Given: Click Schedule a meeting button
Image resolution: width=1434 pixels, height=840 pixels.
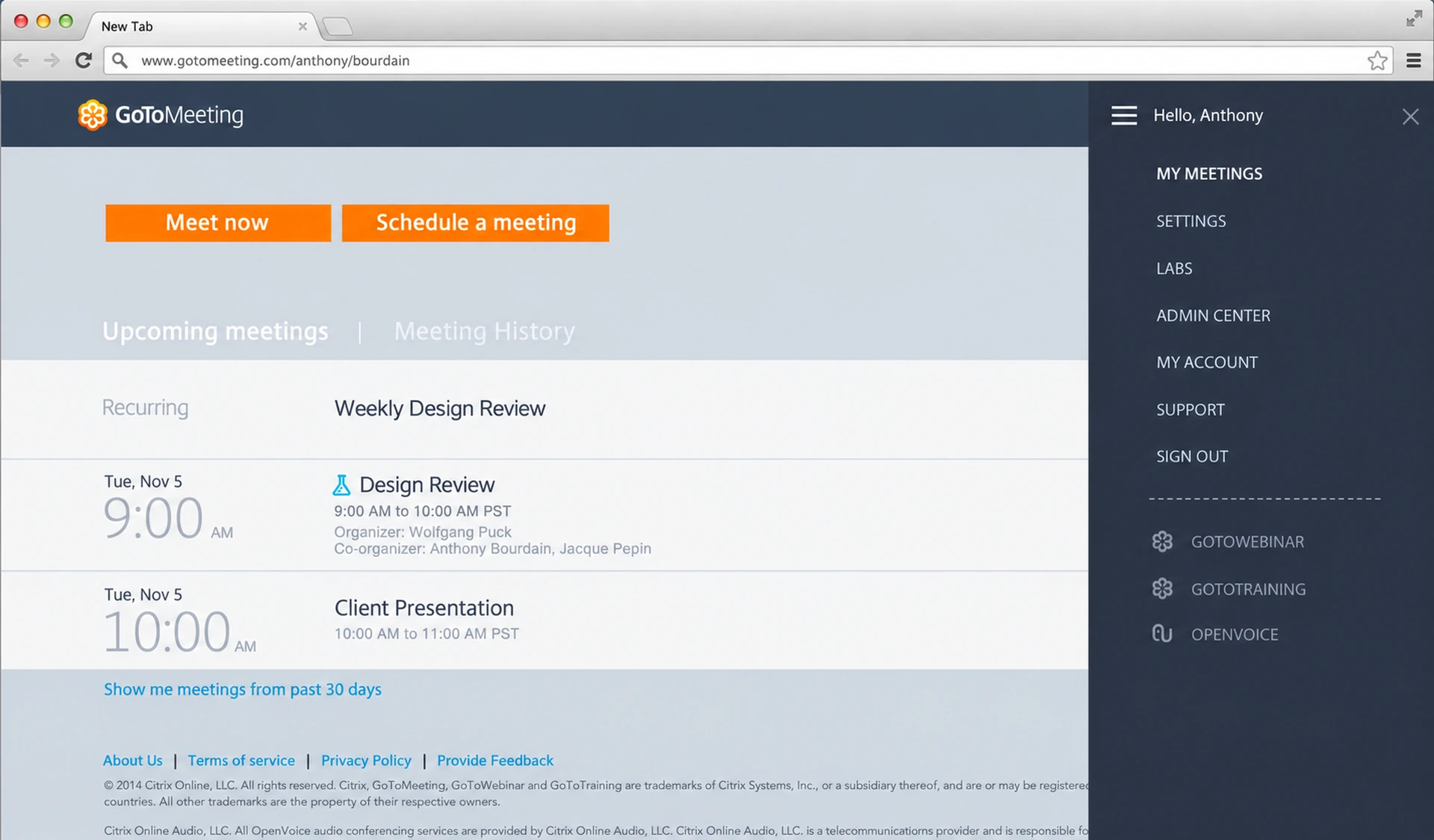Looking at the screenshot, I should [x=476, y=223].
